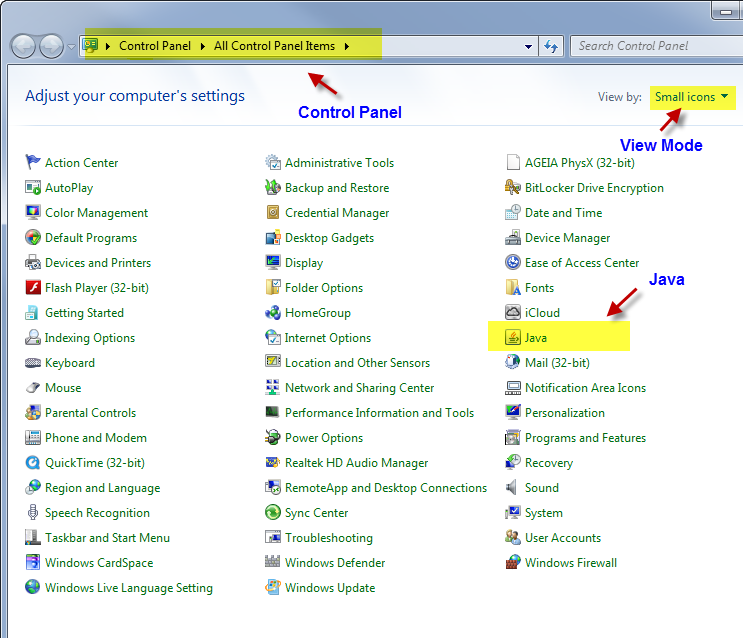Click the Control Panel address bar icon

(x=91, y=46)
